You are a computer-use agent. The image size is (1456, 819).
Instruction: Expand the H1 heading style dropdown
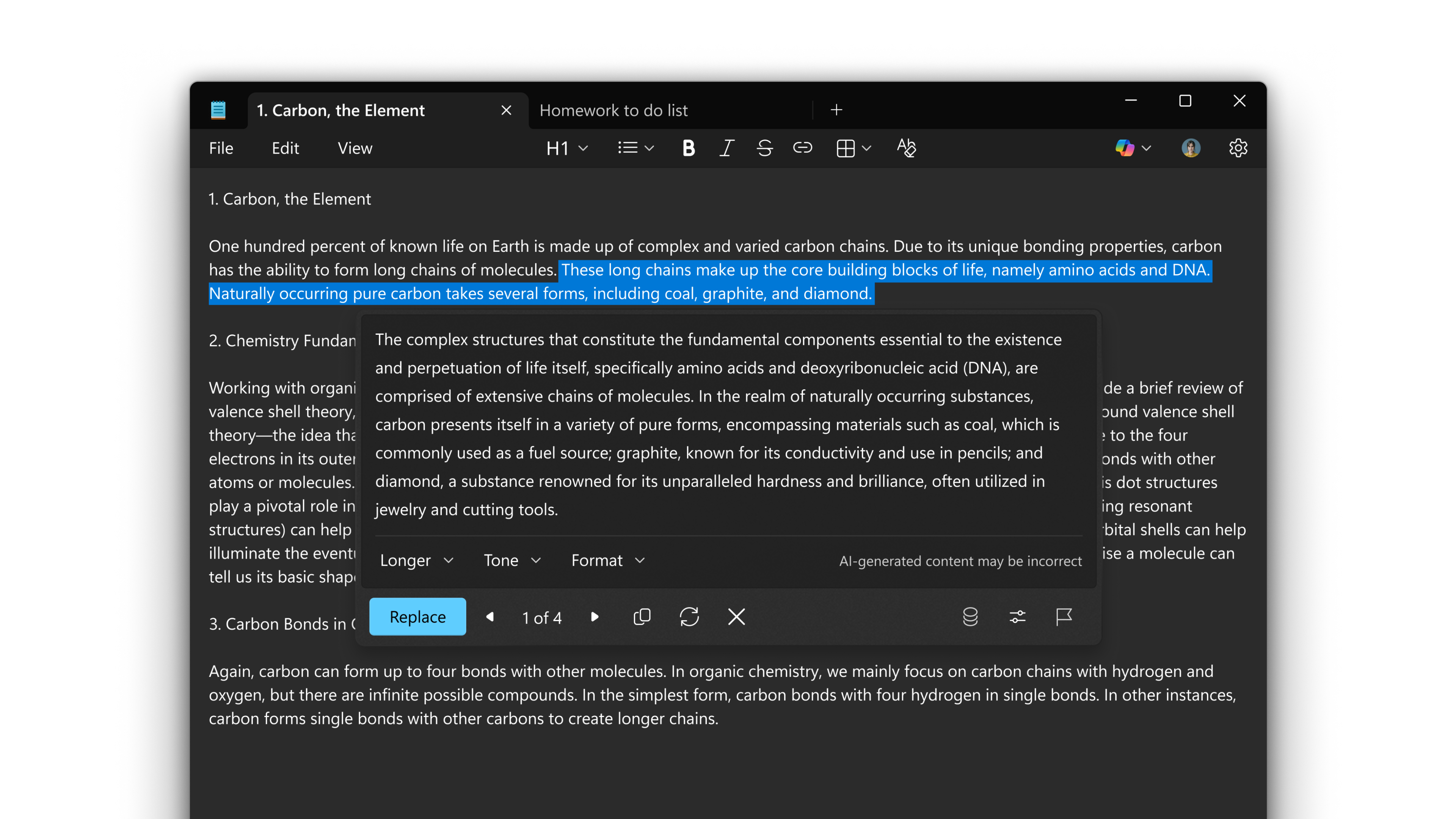click(x=567, y=148)
